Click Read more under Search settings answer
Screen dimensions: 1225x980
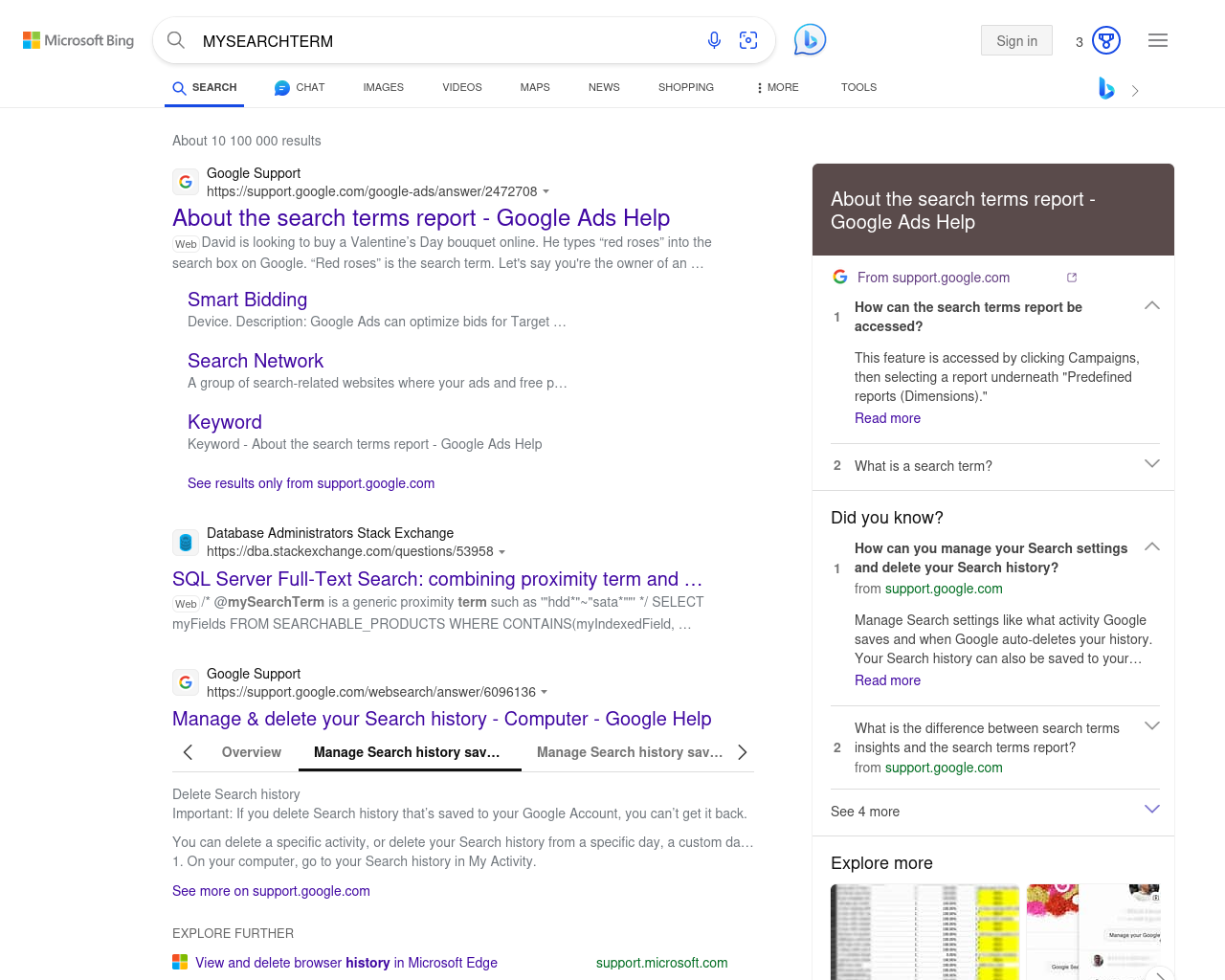coord(887,680)
